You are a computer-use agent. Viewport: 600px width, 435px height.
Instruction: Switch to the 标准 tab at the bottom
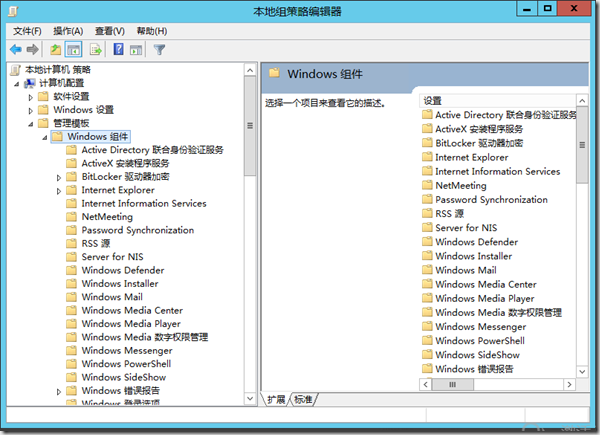pos(302,399)
